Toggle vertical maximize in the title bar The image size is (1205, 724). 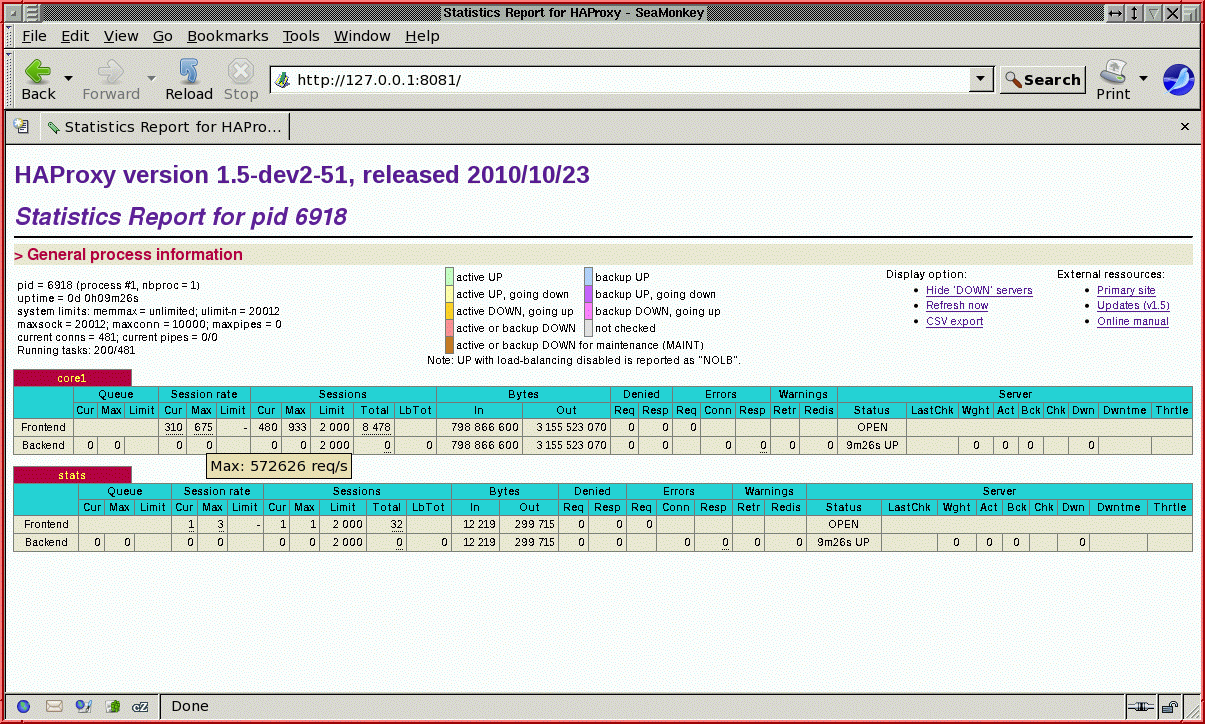coord(1134,13)
